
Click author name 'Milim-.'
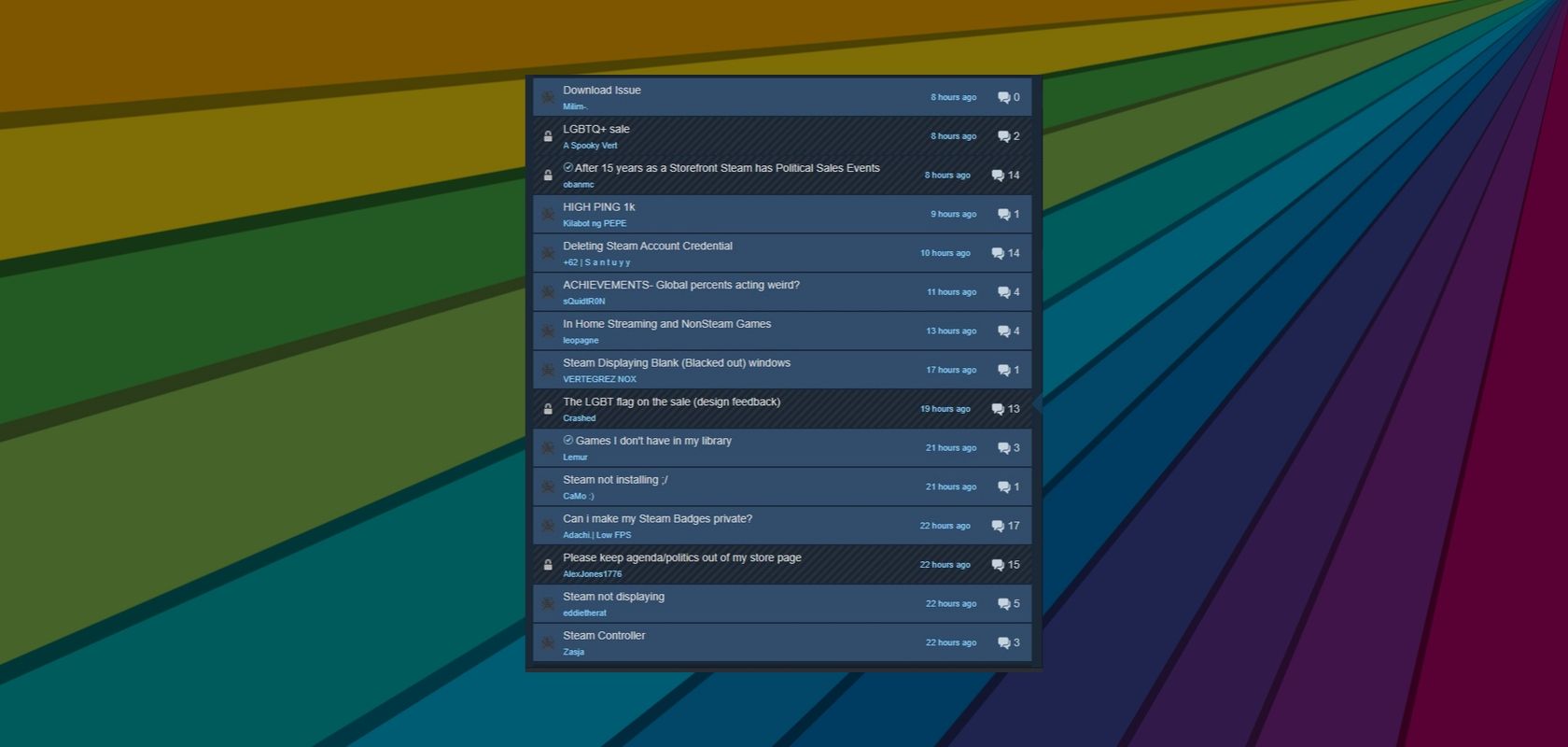[x=575, y=106]
